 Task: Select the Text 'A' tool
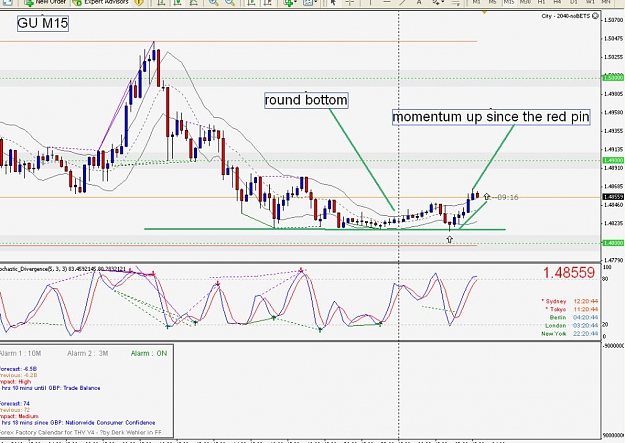(x=419, y=2)
